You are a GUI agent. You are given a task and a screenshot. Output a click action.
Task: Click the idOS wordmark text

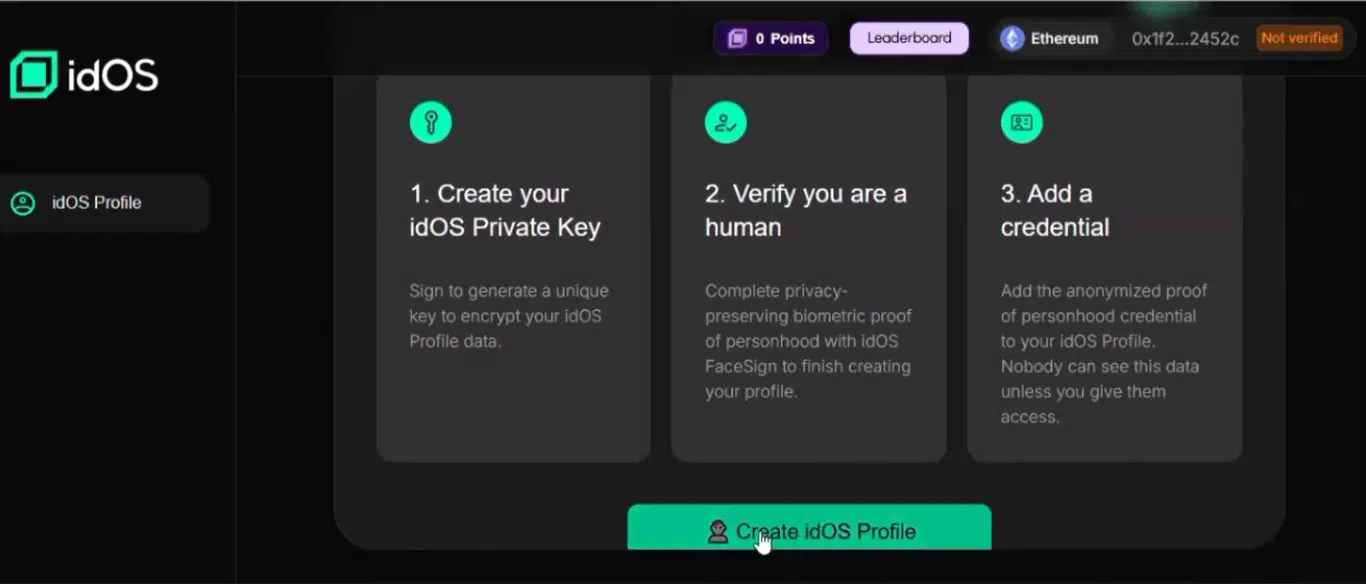[x=112, y=76]
